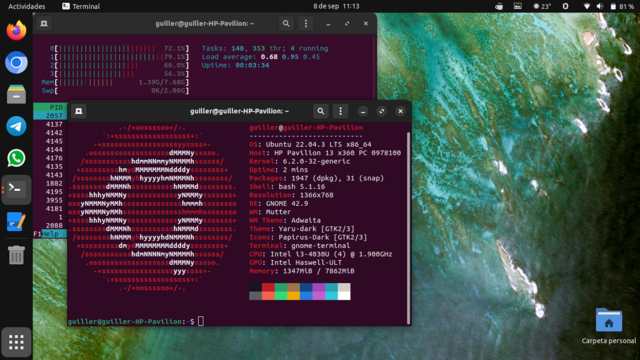Close the back terminal window

(366, 24)
